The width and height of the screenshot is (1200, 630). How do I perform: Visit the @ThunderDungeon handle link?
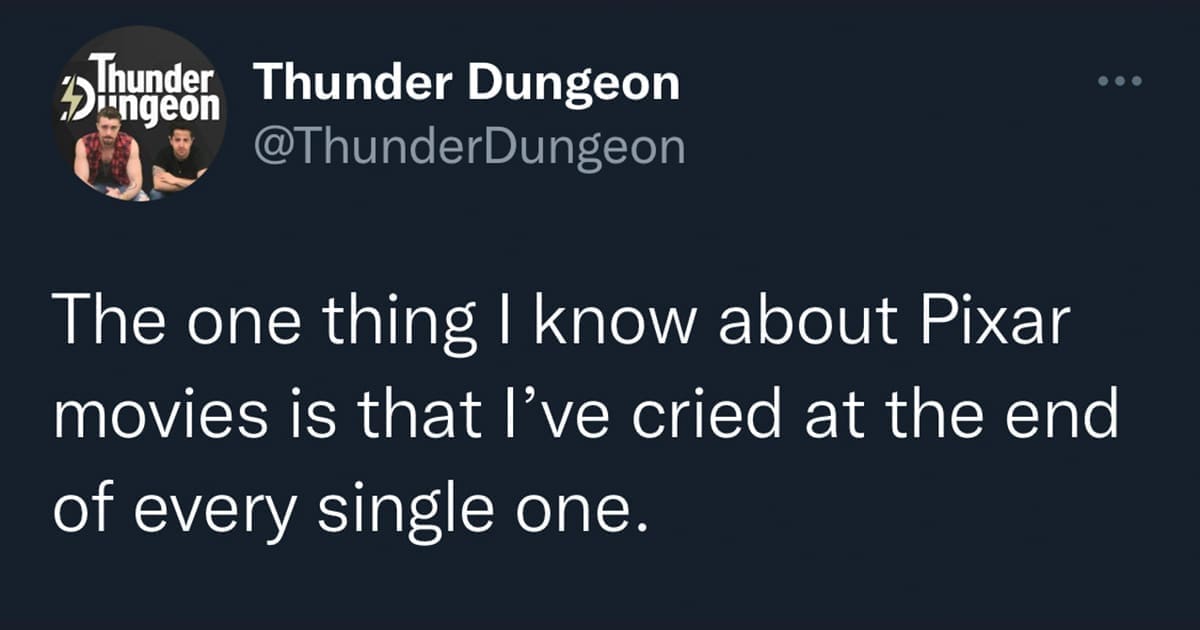[x=470, y=147]
